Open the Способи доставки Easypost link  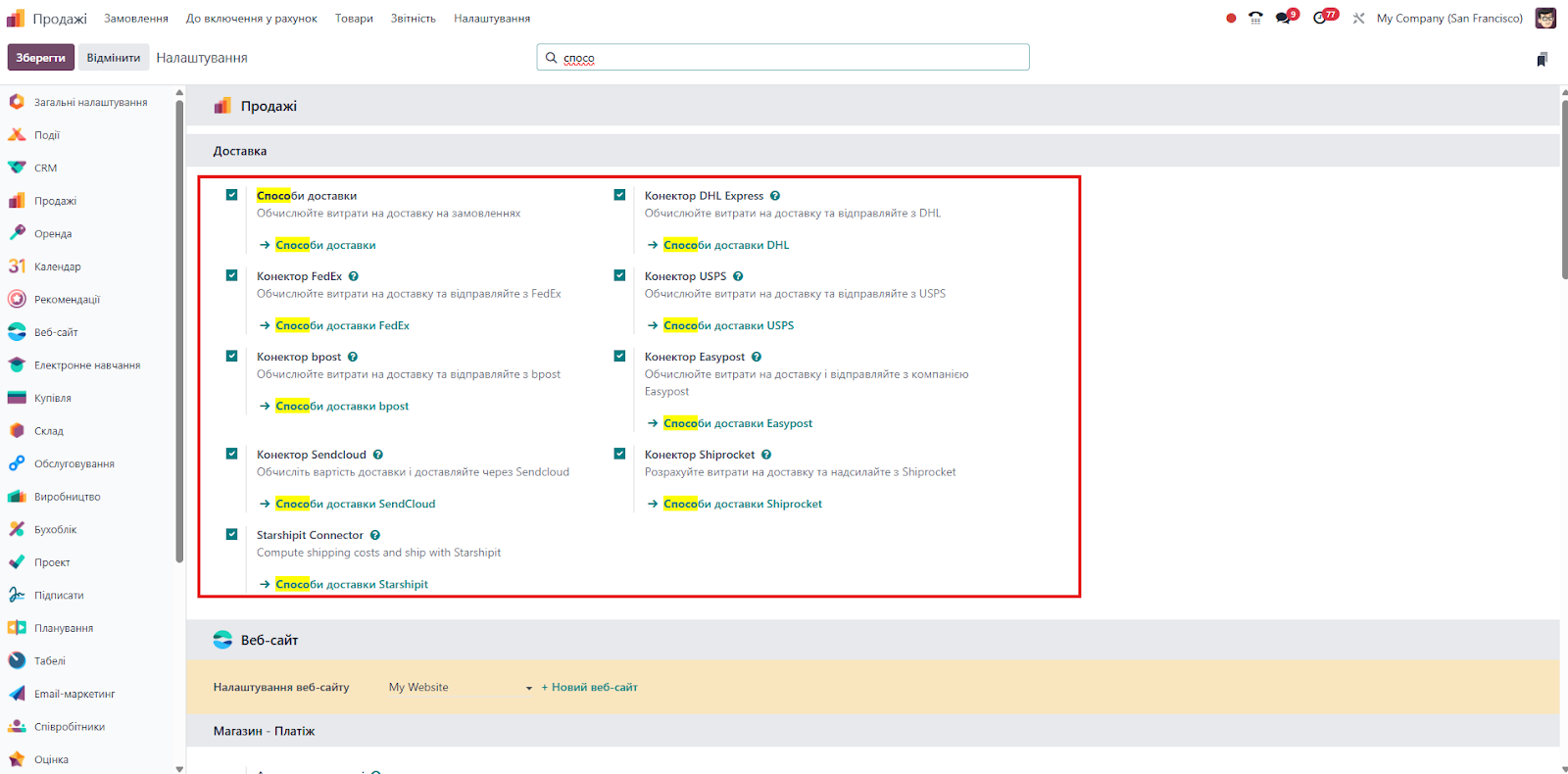[738, 423]
